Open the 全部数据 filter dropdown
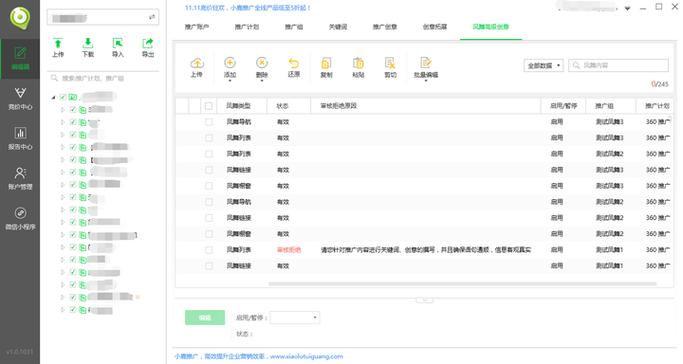This screenshot has width=683, height=364. (544, 65)
